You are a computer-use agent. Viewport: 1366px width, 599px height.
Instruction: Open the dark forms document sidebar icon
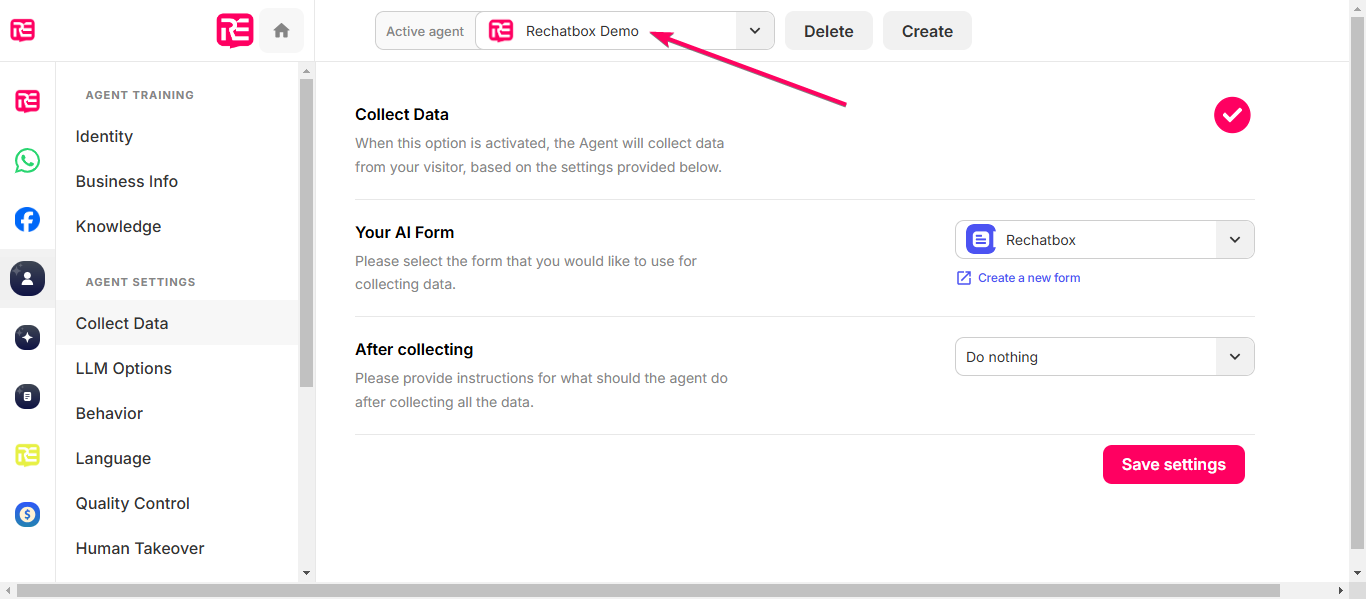[x=28, y=397]
